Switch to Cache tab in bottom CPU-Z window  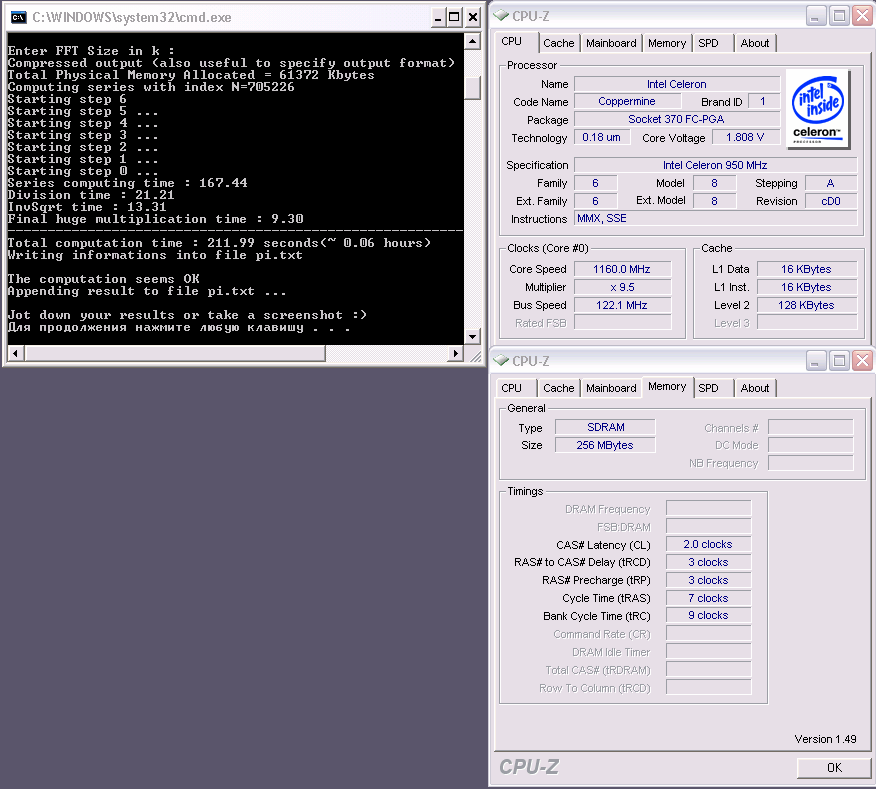(x=558, y=388)
